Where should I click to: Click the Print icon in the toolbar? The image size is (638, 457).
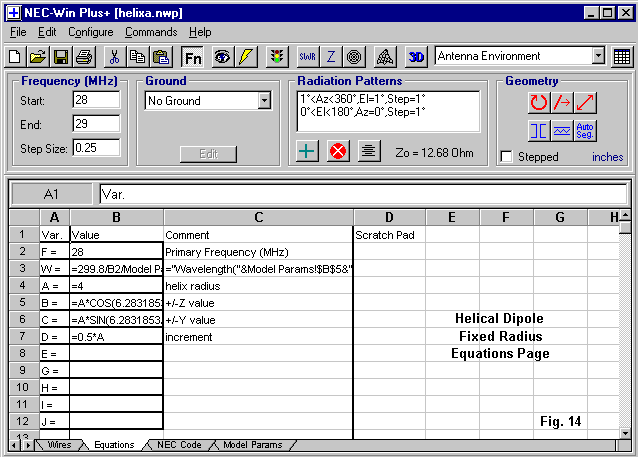coord(82,57)
